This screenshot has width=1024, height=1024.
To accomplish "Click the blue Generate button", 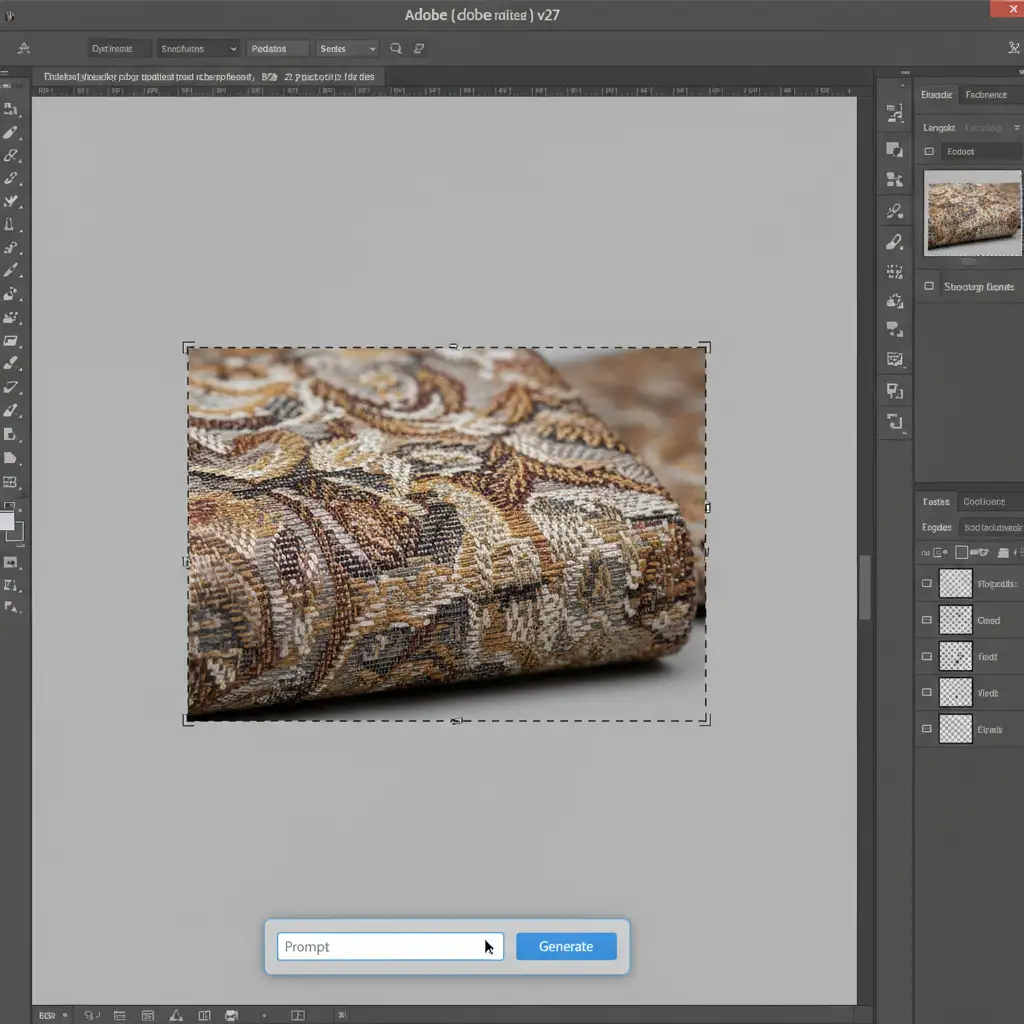I will (x=566, y=947).
